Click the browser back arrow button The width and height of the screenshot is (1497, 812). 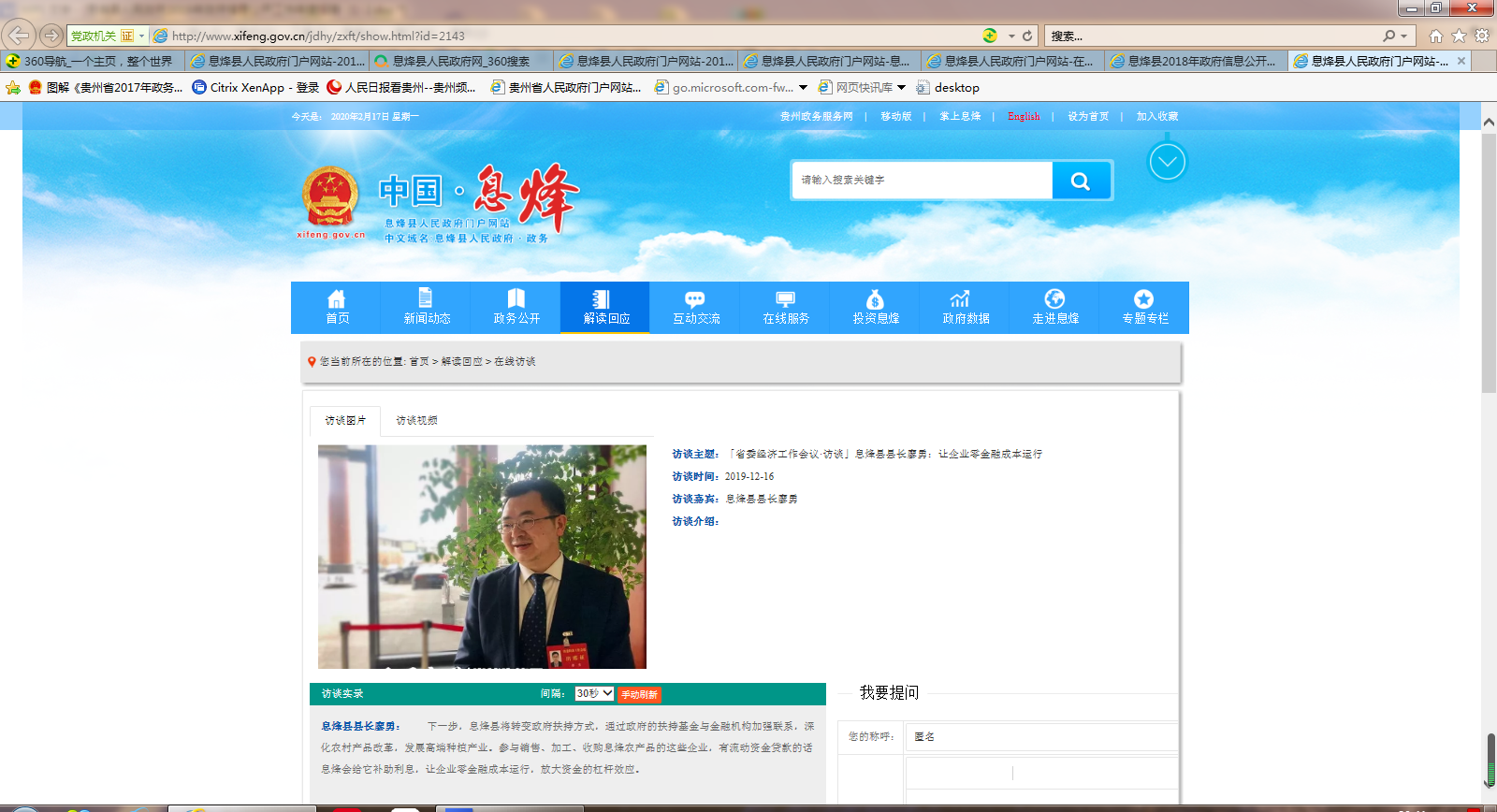tap(19, 36)
